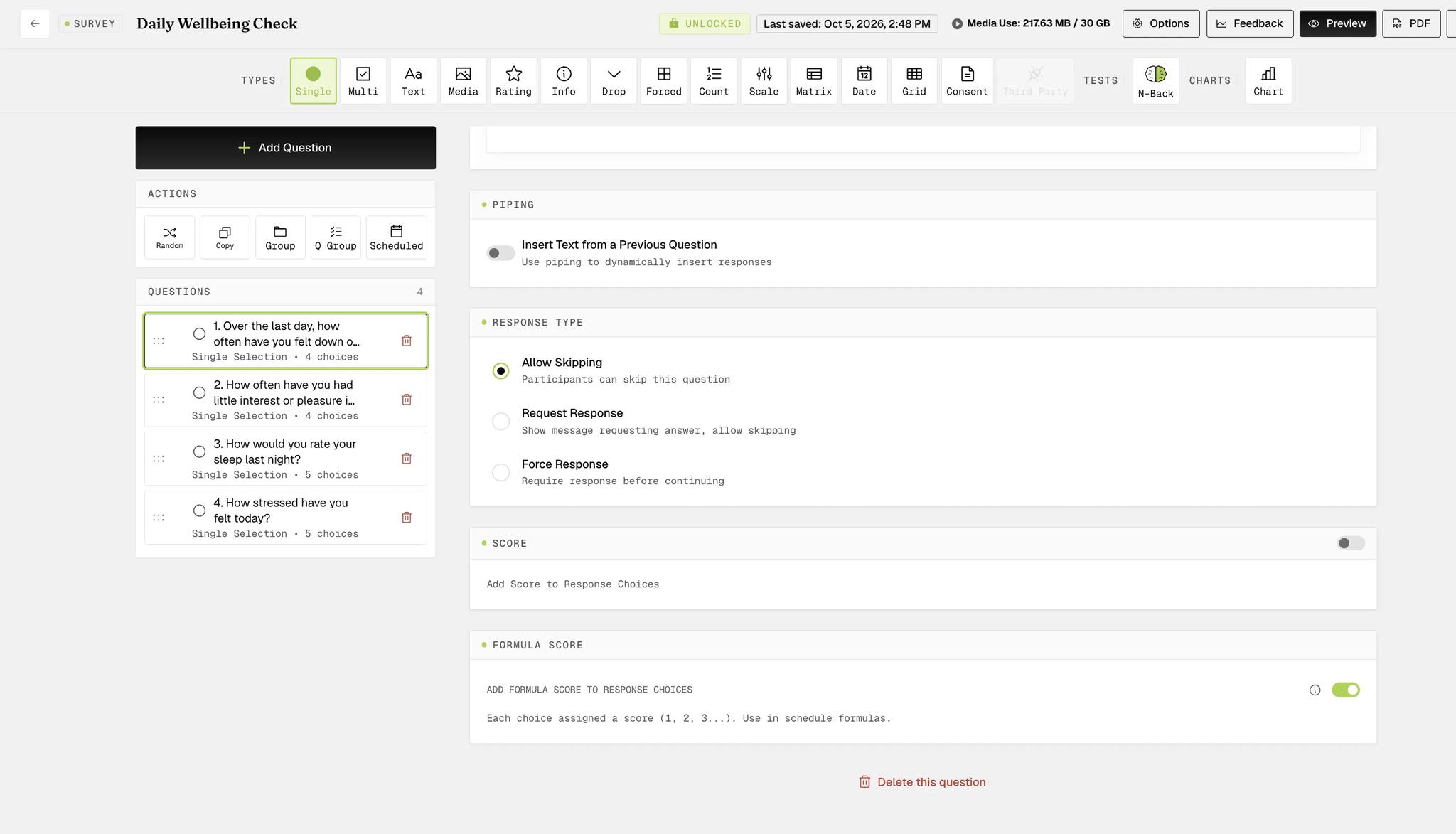1456x834 pixels.
Task: Click the formula score info icon
Action: point(1315,690)
